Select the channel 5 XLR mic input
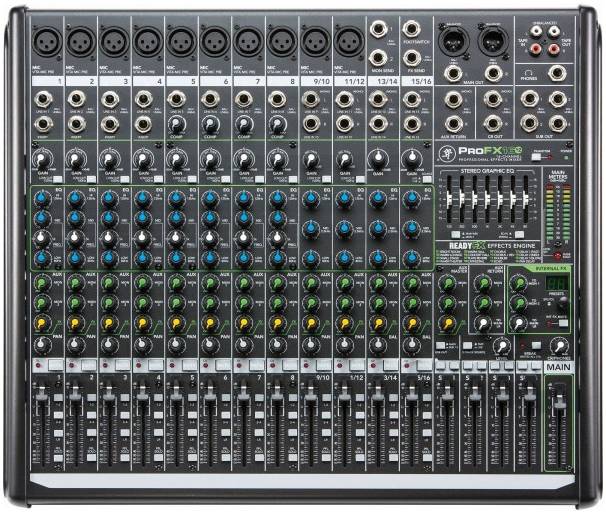The height and width of the screenshot is (514, 606). click(x=182, y=42)
